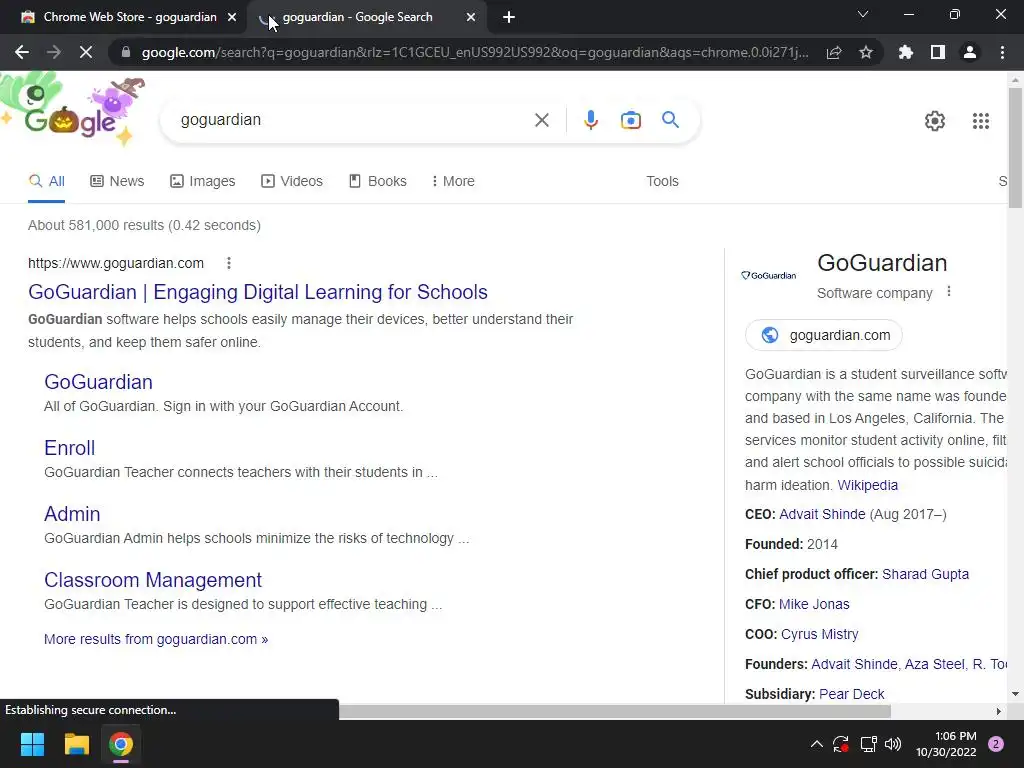Open Books results
This screenshot has width=1024, height=768.
(x=377, y=182)
